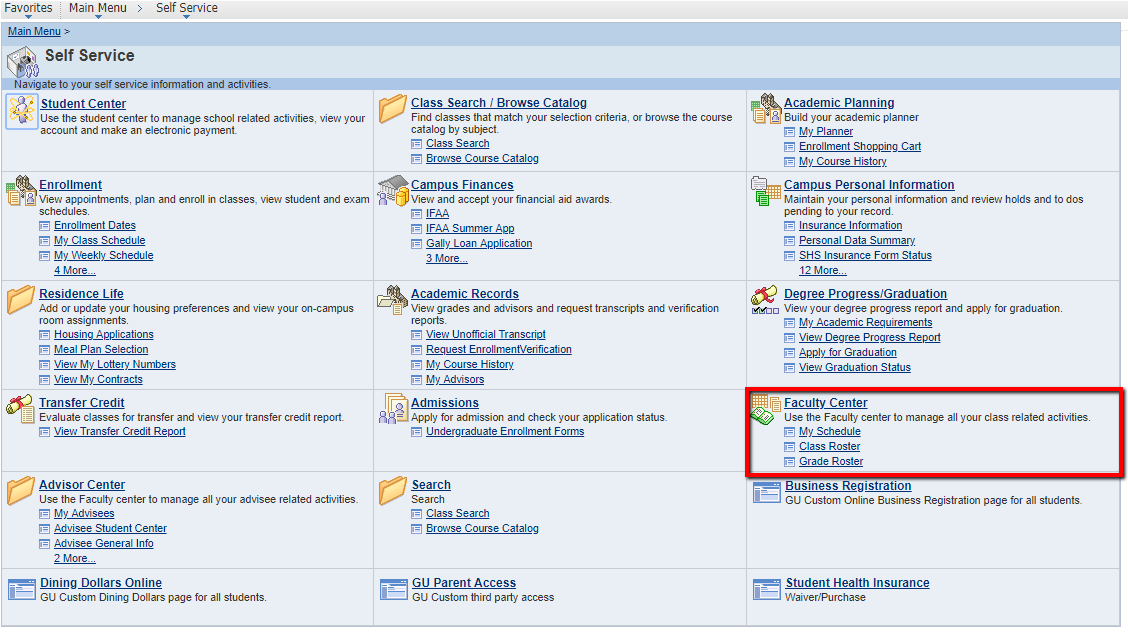
Task: Open Dining Dollars Online heading link
Action: (x=101, y=583)
